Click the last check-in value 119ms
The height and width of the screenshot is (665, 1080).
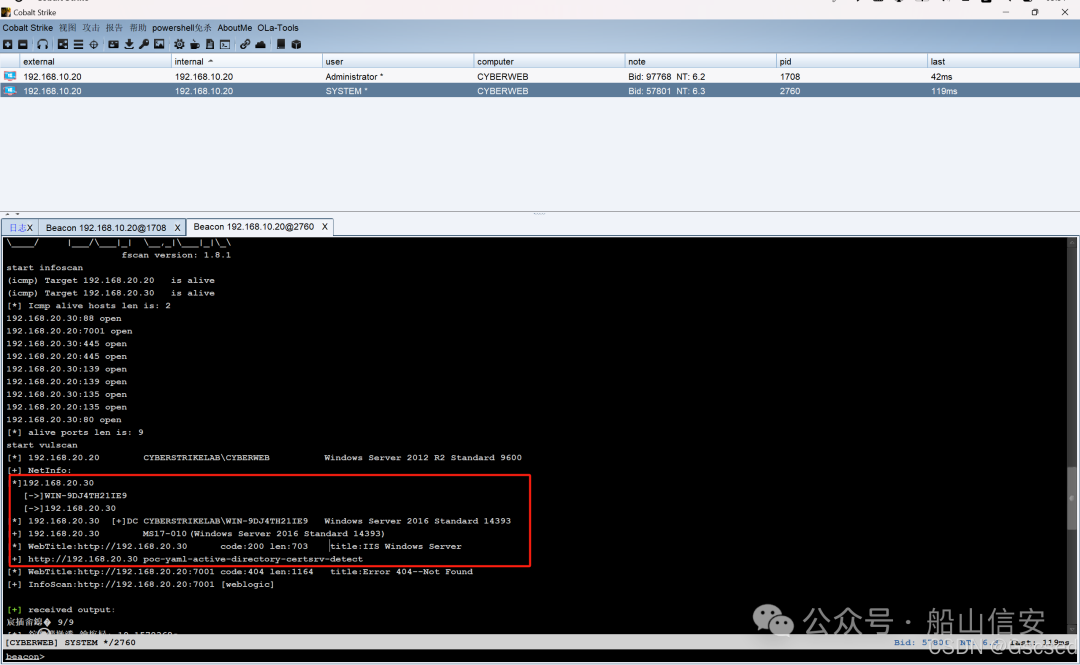944,91
